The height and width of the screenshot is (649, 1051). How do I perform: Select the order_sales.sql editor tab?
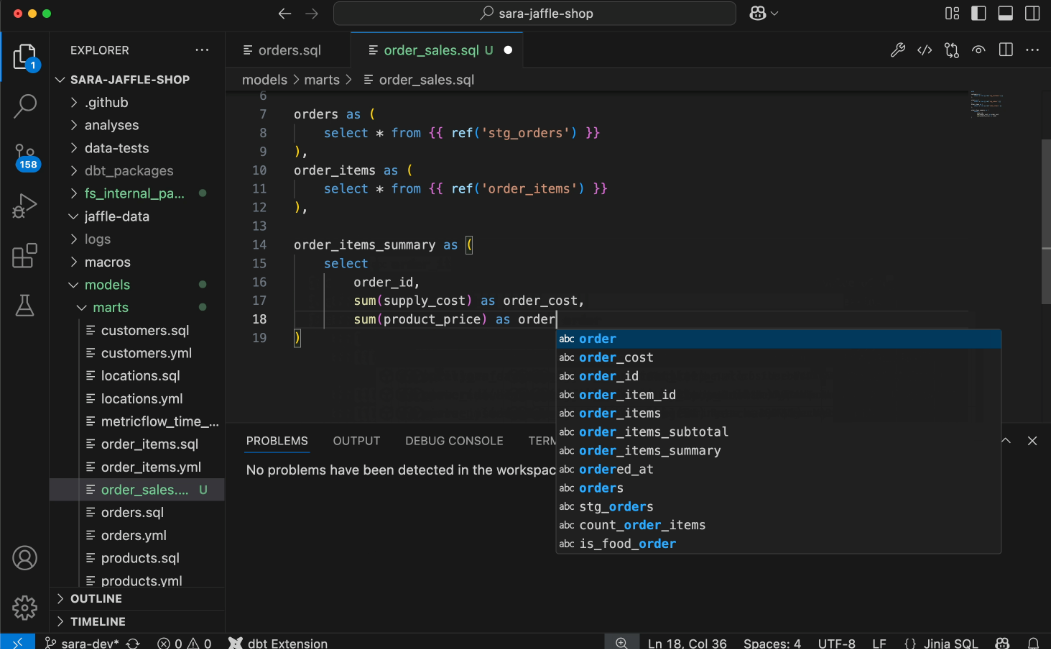click(436, 50)
